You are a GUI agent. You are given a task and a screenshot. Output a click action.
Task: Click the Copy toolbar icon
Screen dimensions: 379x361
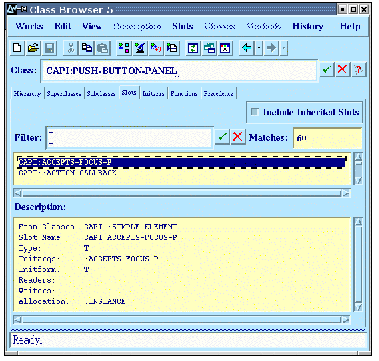87,48
